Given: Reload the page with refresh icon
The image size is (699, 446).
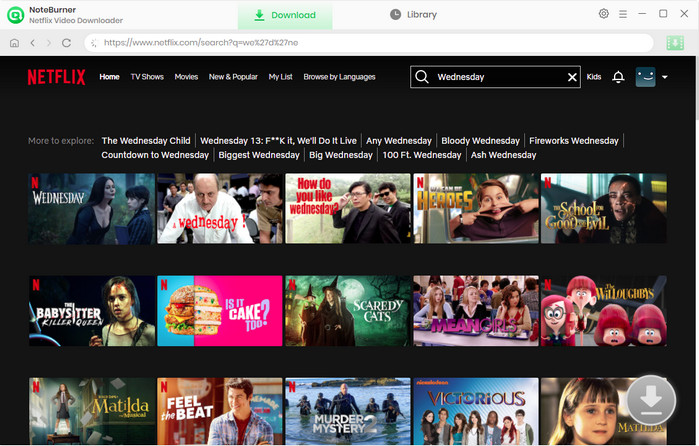Looking at the screenshot, I should 66,43.
